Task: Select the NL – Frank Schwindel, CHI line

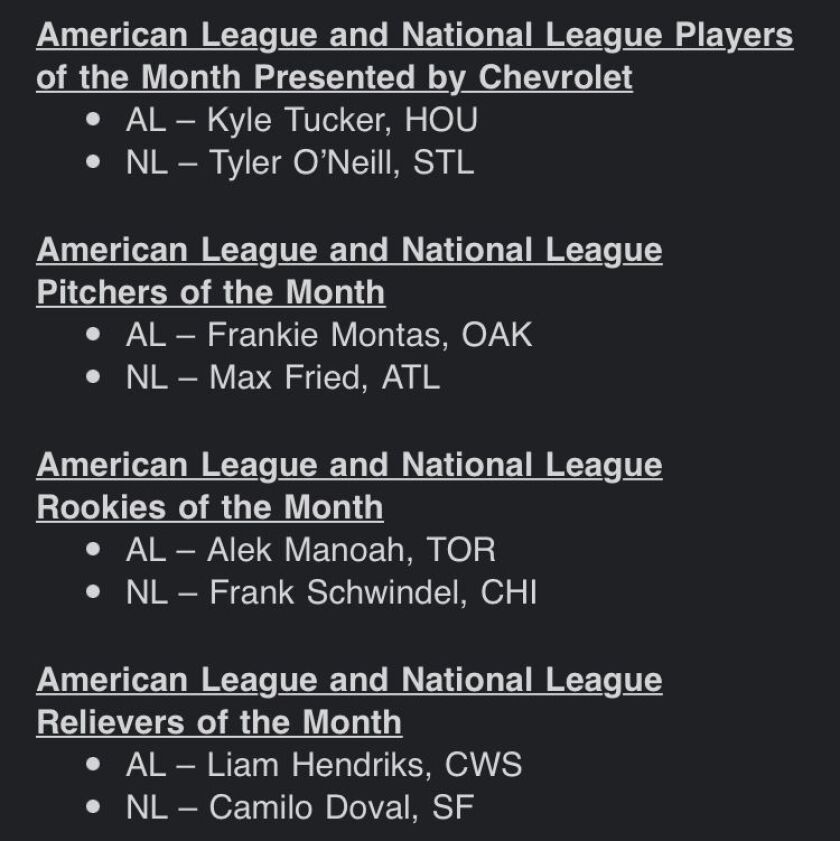Action: [331, 593]
